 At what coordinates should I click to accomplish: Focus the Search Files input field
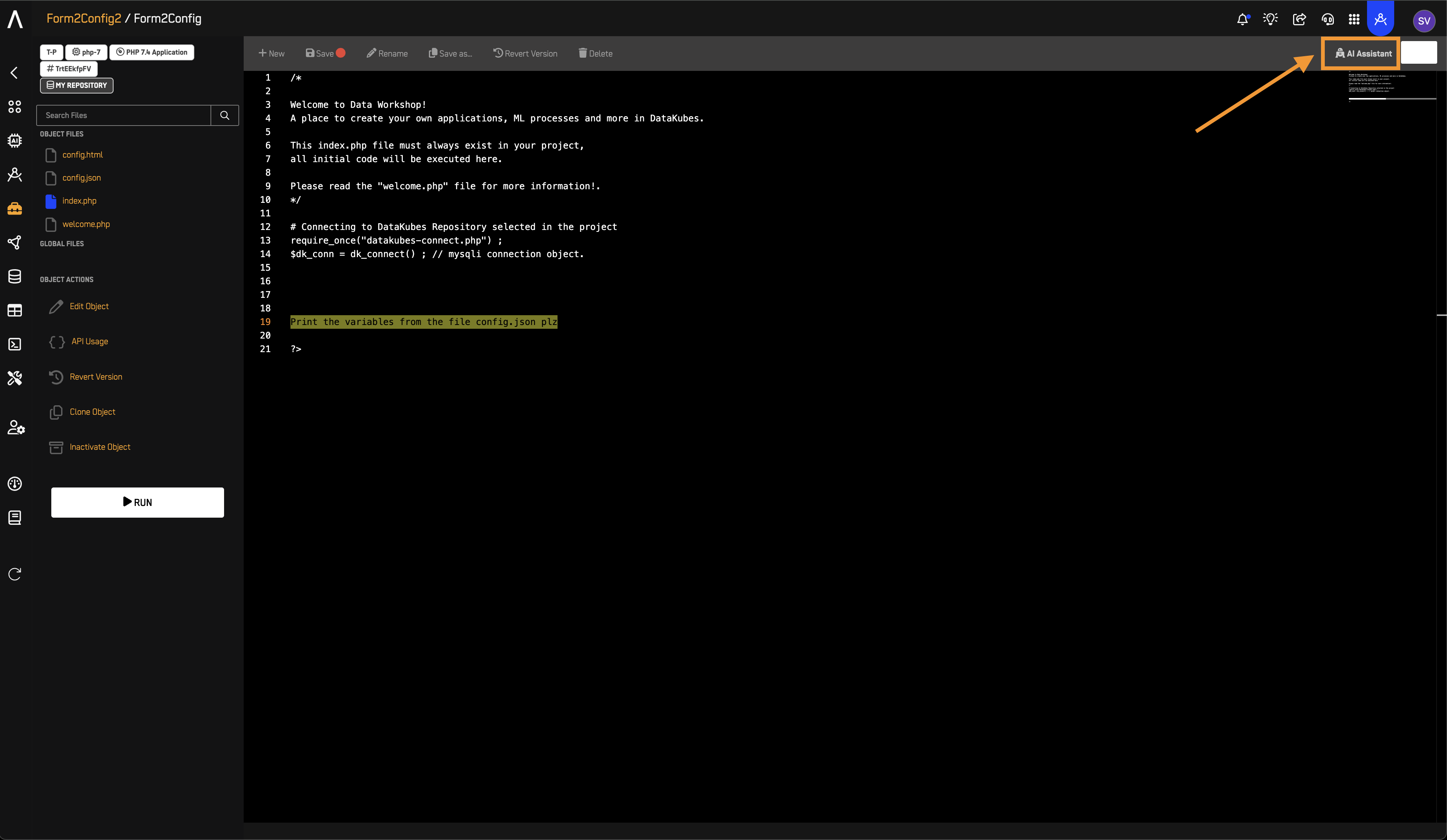click(123, 115)
